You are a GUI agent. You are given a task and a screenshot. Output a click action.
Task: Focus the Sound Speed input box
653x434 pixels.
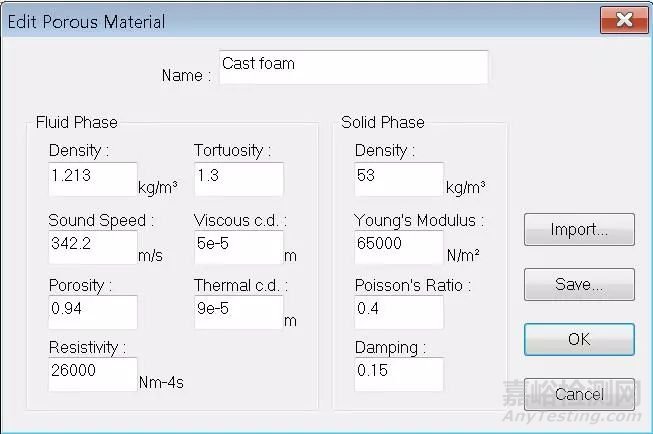[92, 247]
